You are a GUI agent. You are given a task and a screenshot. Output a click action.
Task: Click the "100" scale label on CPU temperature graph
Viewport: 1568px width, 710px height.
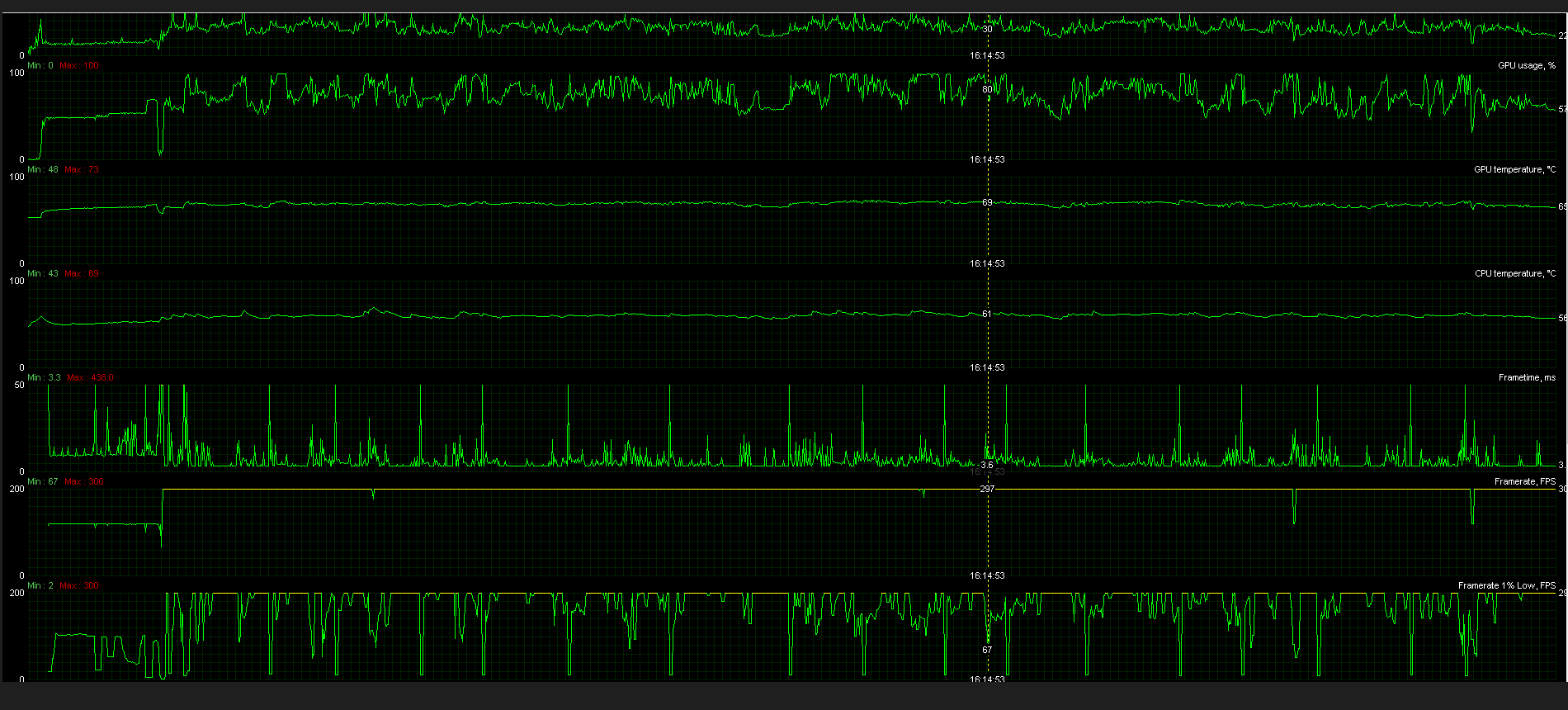pyautogui.click(x=17, y=281)
